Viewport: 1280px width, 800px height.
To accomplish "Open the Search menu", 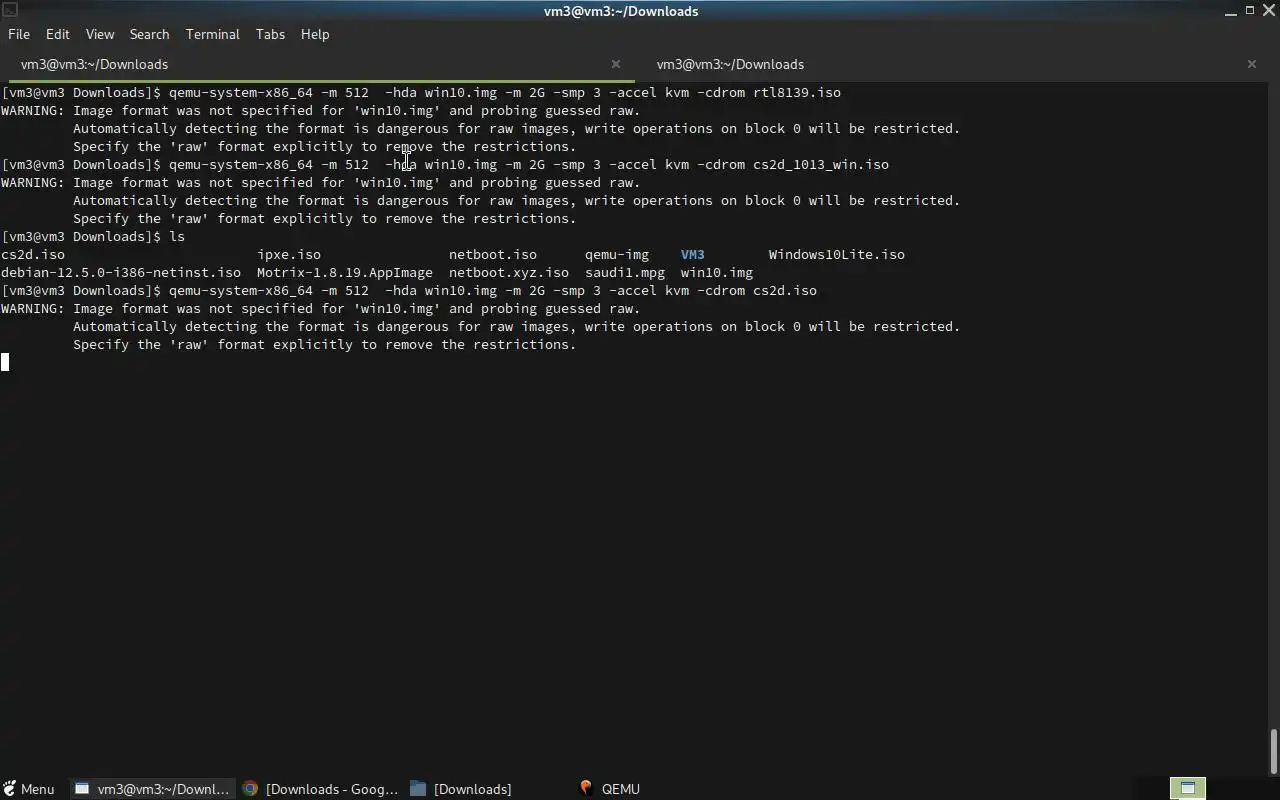I will (x=149, y=34).
